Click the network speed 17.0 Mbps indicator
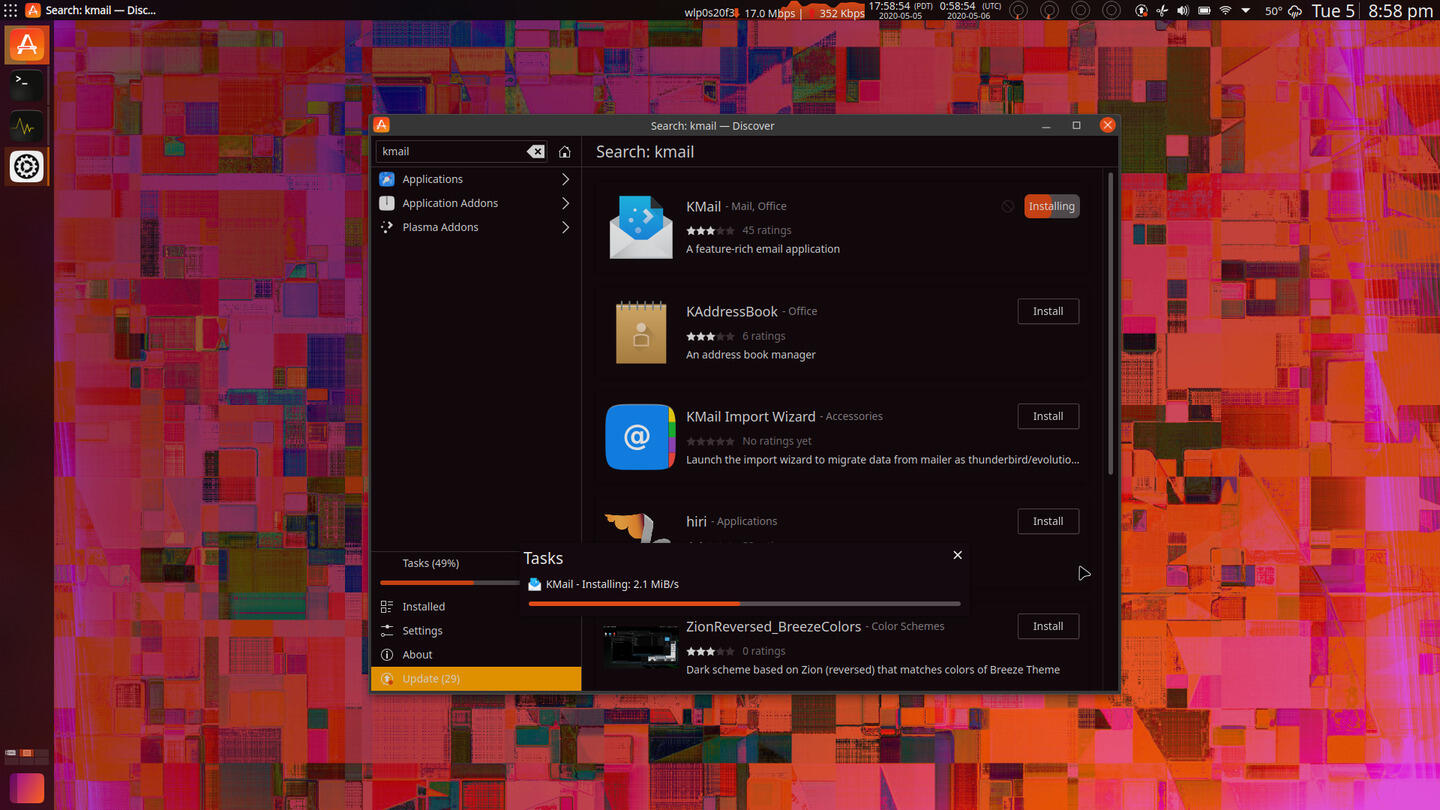Screen dimensions: 1440x810 pyautogui.click(x=770, y=13)
